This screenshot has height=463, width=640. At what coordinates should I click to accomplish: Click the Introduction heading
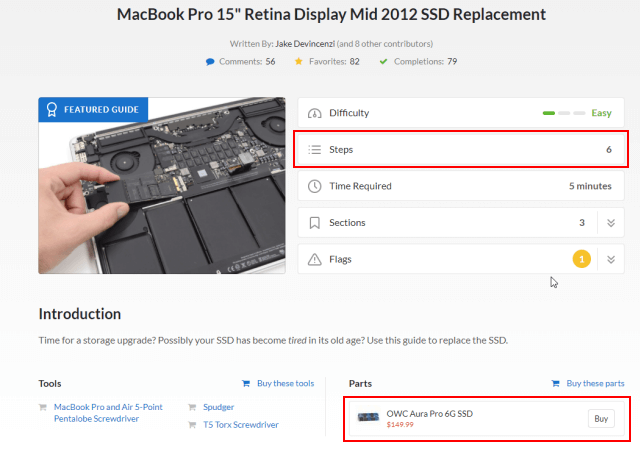coord(80,314)
